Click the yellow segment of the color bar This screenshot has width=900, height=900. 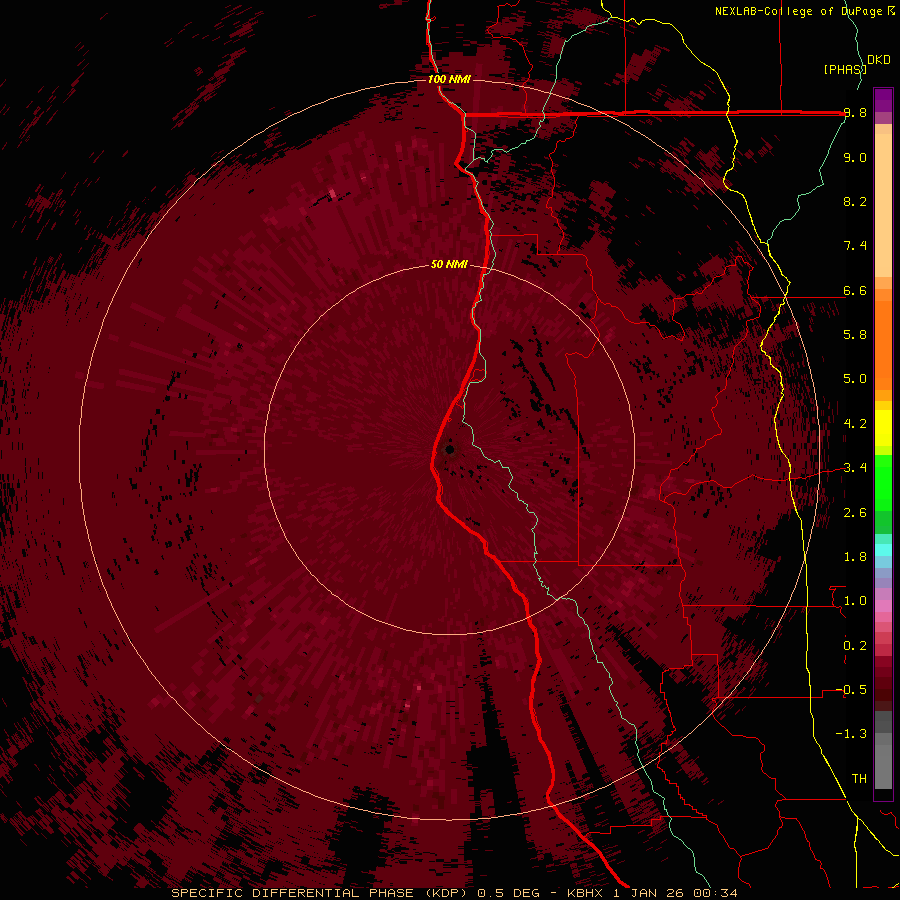point(883,428)
